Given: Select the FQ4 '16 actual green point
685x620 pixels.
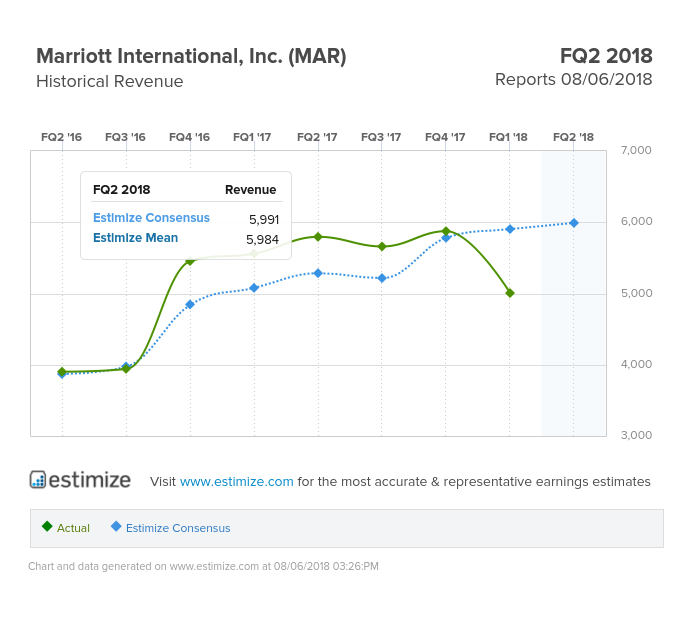Looking at the screenshot, I should [190, 261].
